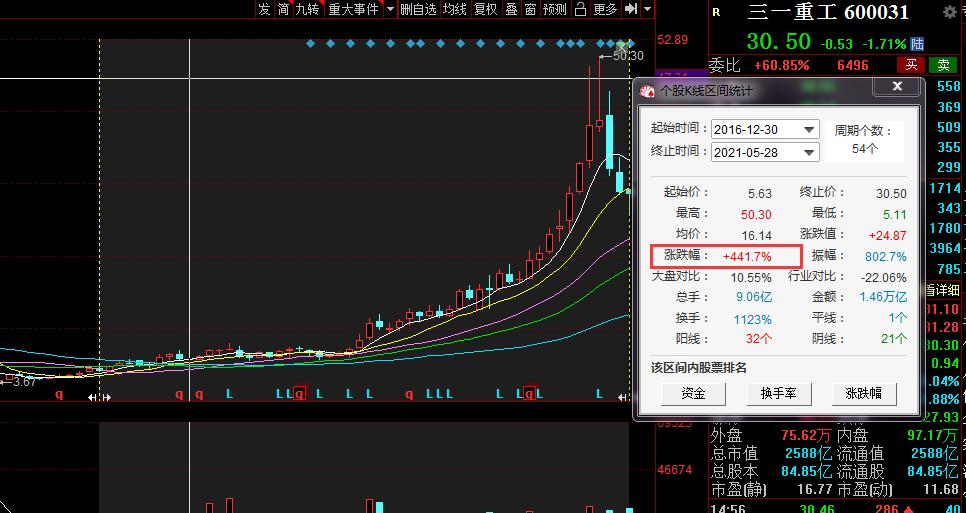
Task: Click the 叠 overlay button
Action: [511, 9]
